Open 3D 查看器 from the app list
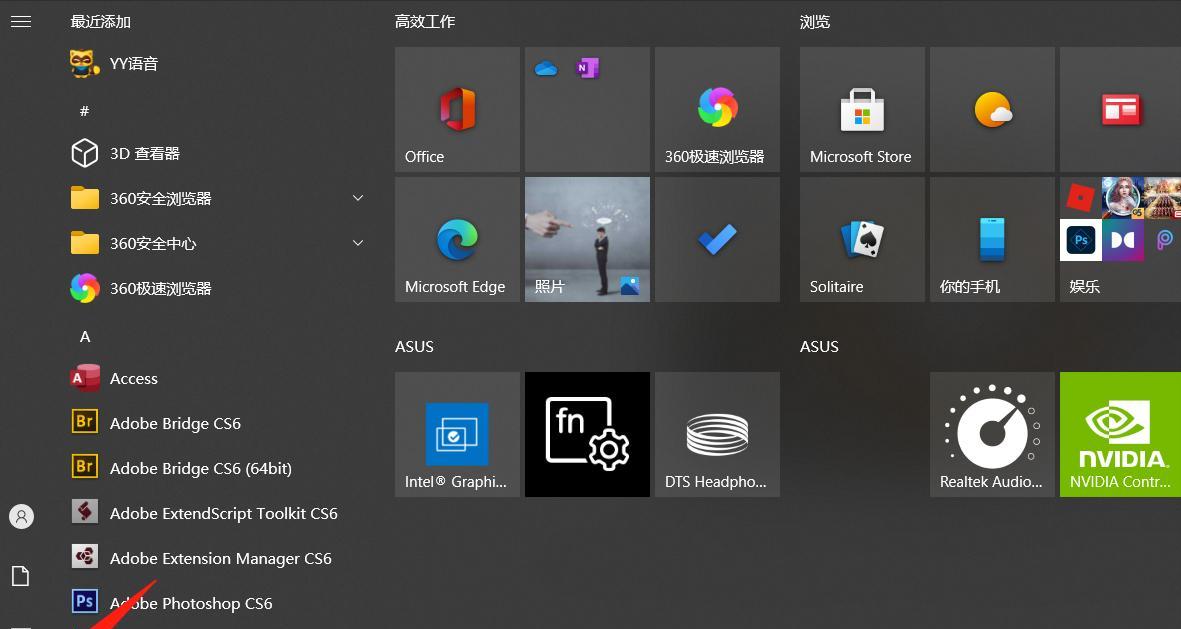 tap(218, 154)
